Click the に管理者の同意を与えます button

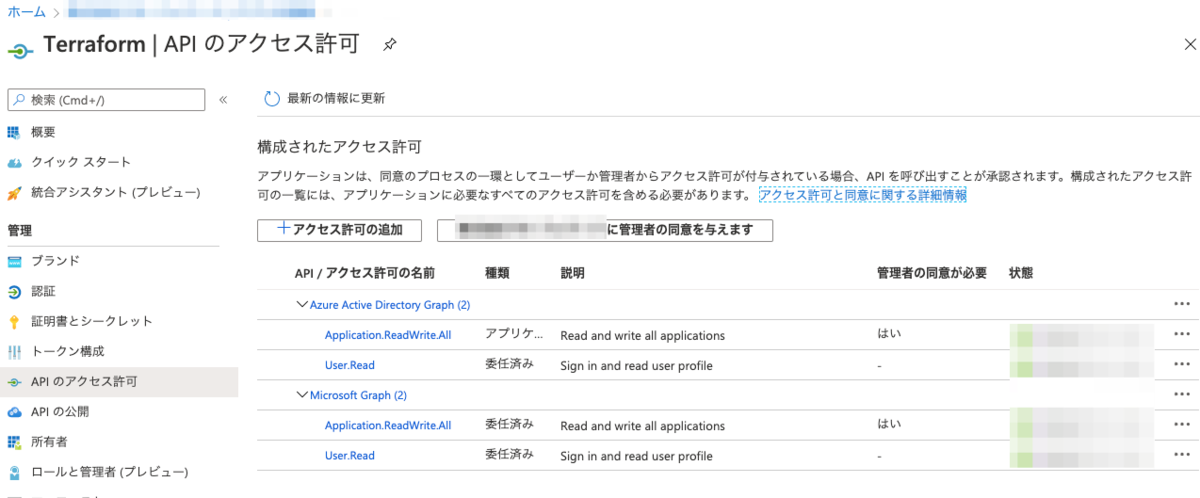(605, 230)
